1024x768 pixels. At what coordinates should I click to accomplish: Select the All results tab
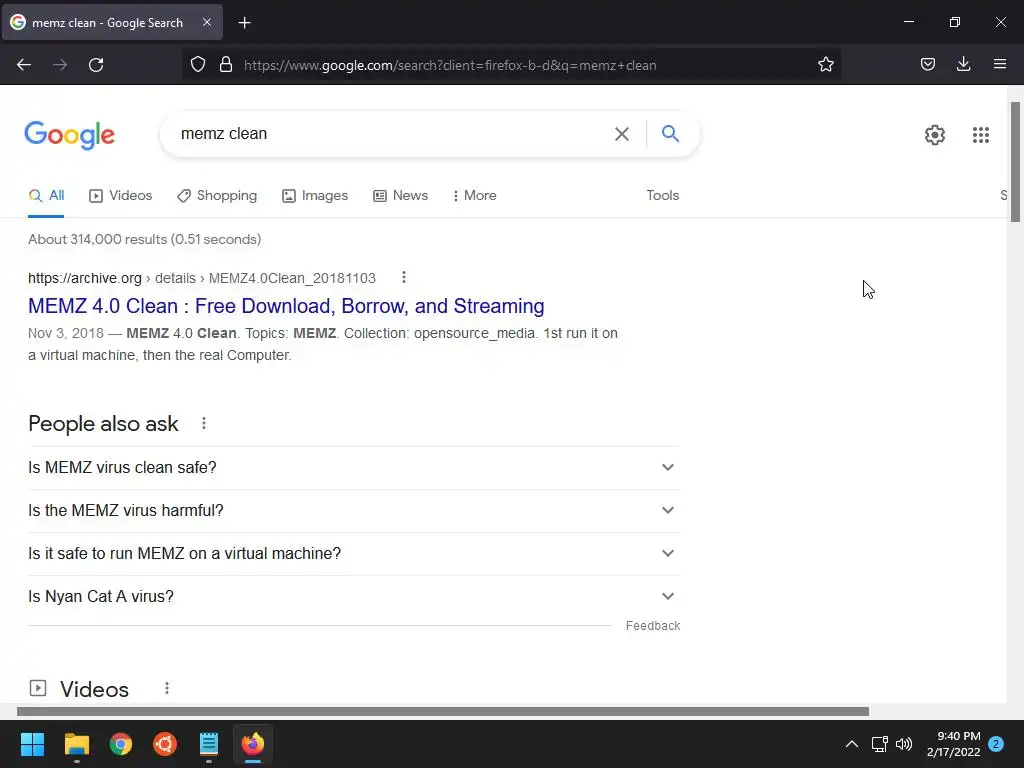coord(46,195)
